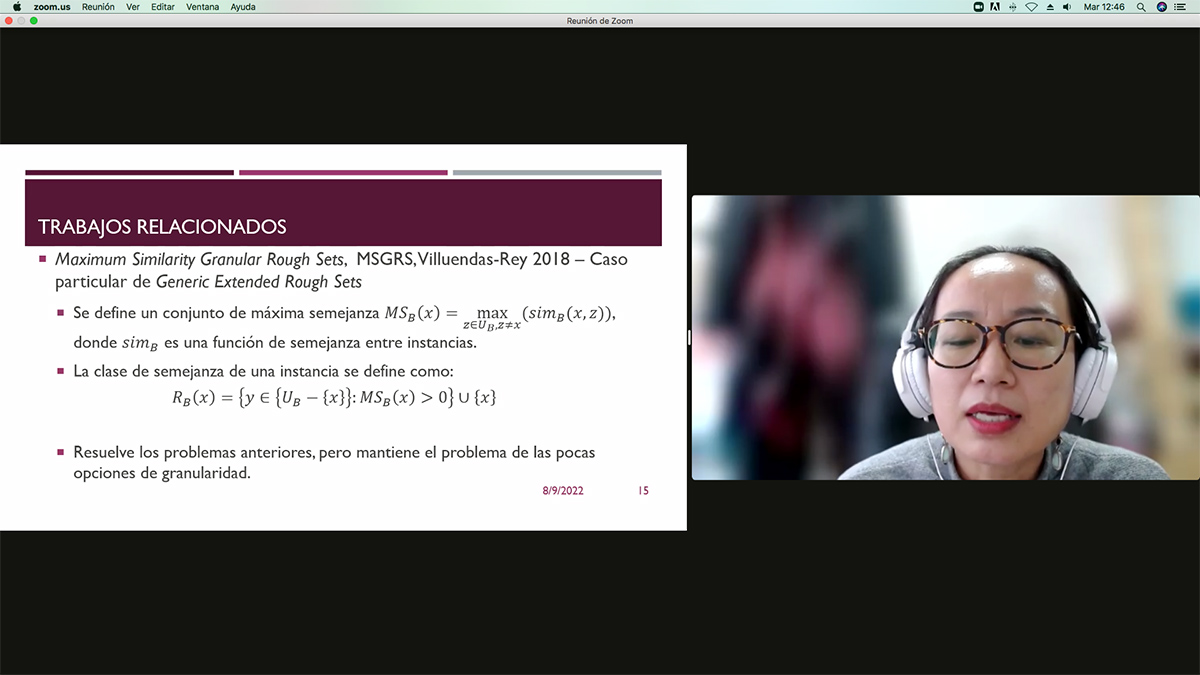Click the MS_B(x) max formula on the slide
Viewport: 1200px width, 675px height.
coord(500,316)
